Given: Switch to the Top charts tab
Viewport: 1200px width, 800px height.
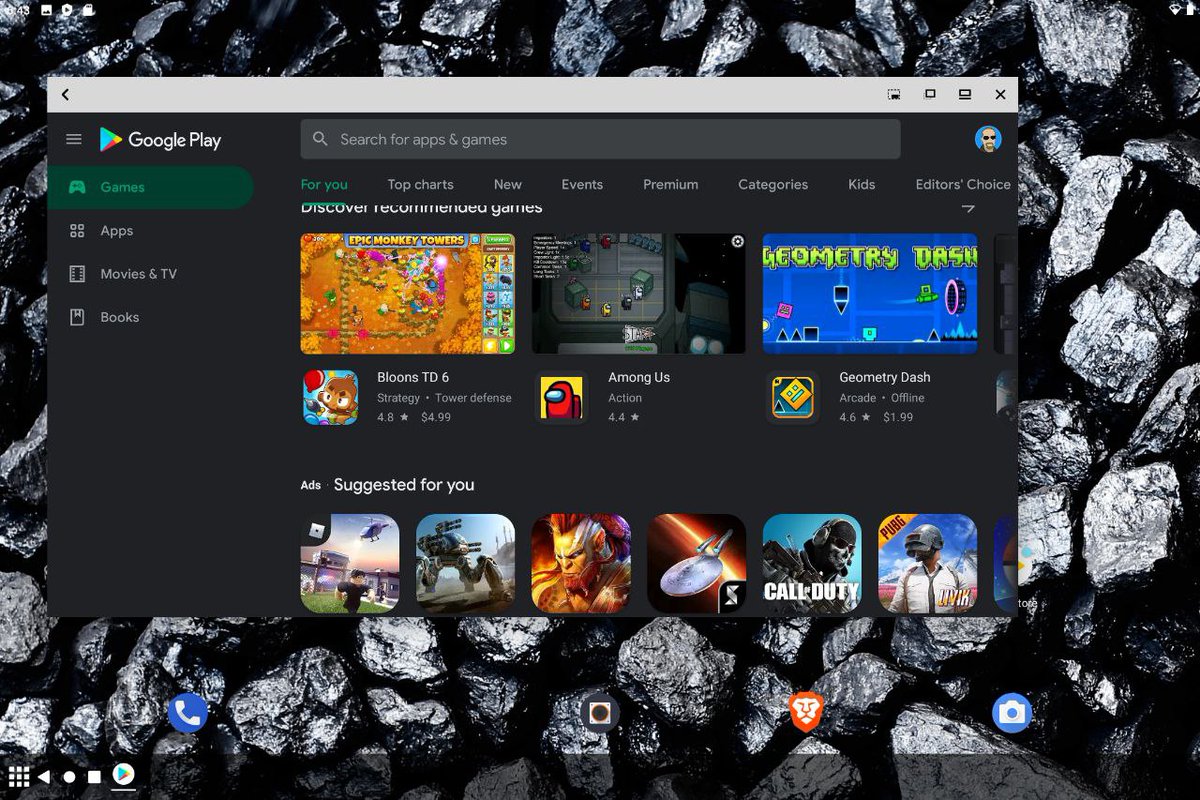Looking at the screenshot, I should click(420, 184).
